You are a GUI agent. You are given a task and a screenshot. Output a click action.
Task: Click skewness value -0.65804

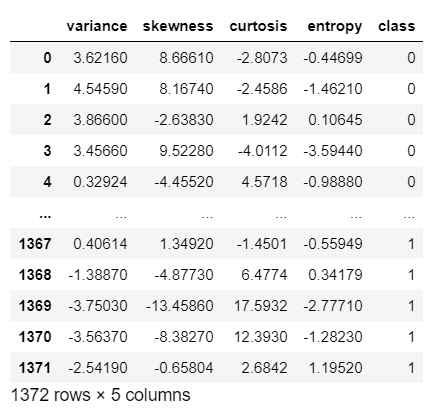point(184,368)
